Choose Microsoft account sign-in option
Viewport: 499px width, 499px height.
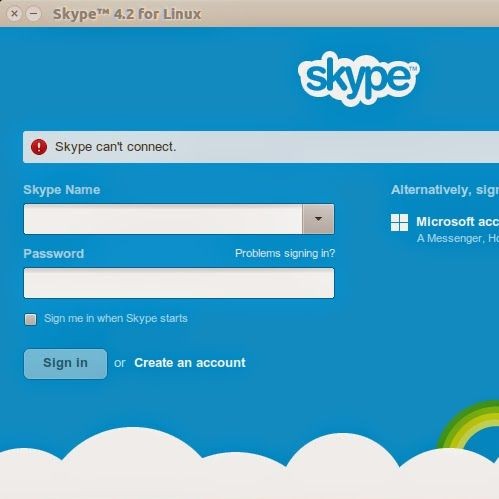tap(457, 222)
